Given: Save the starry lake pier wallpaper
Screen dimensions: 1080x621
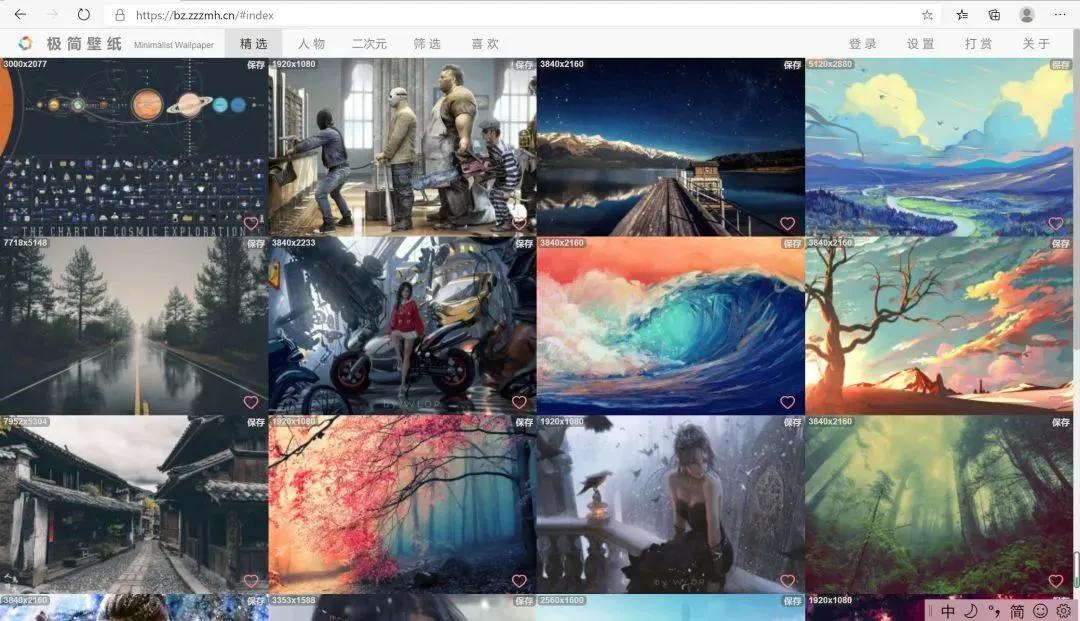Looking at the screenshot, I should [x=792, y=65].
